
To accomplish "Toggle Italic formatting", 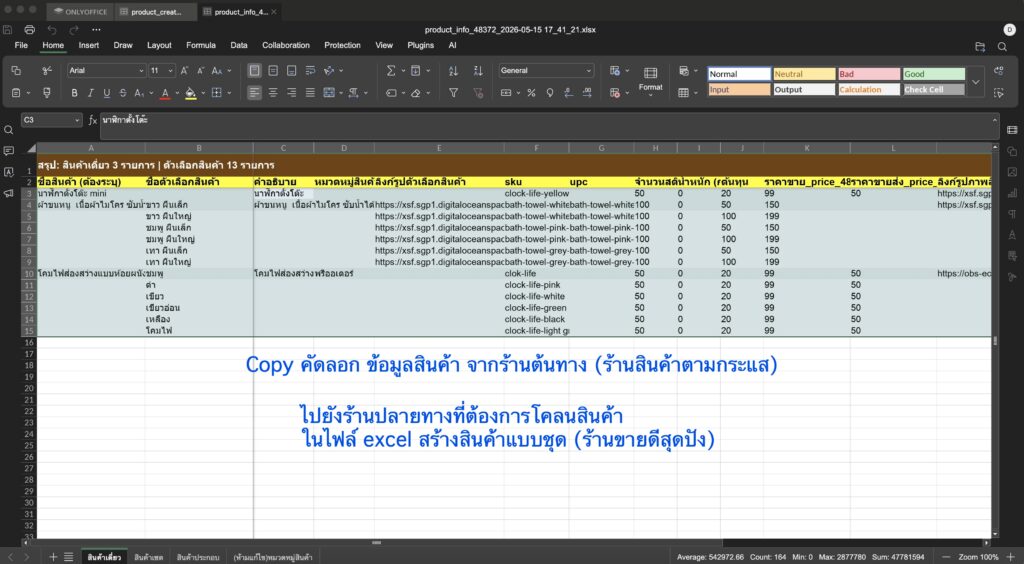I will [x=91, y=93].
